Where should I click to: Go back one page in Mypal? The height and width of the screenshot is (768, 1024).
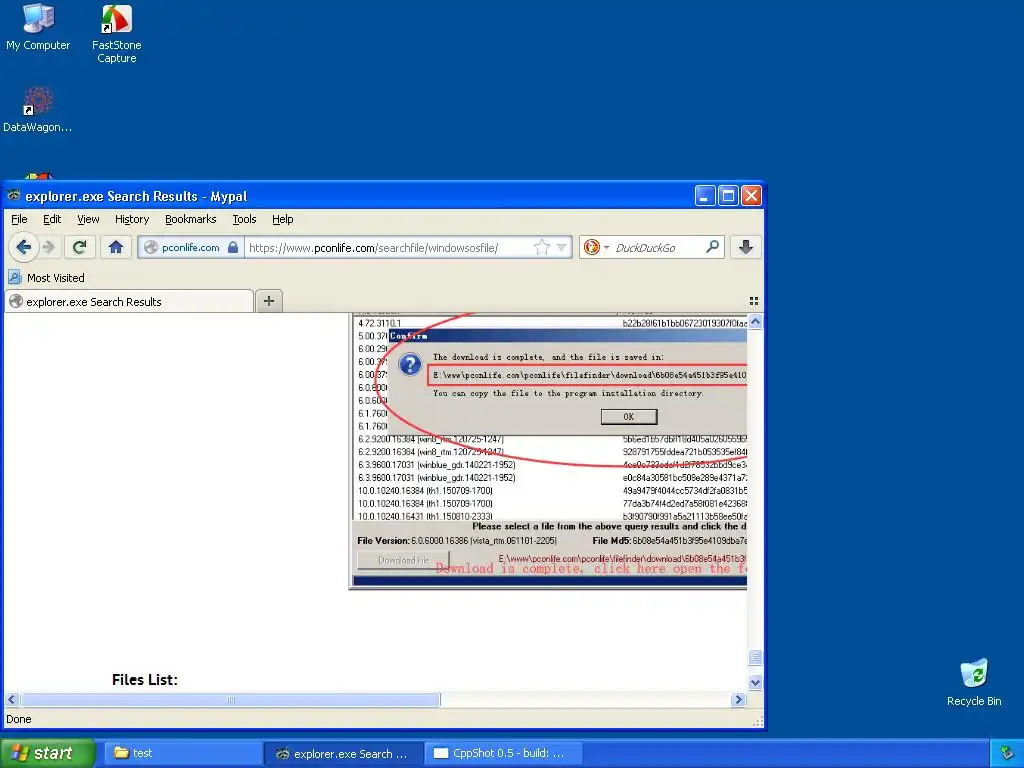click(24, 248)
